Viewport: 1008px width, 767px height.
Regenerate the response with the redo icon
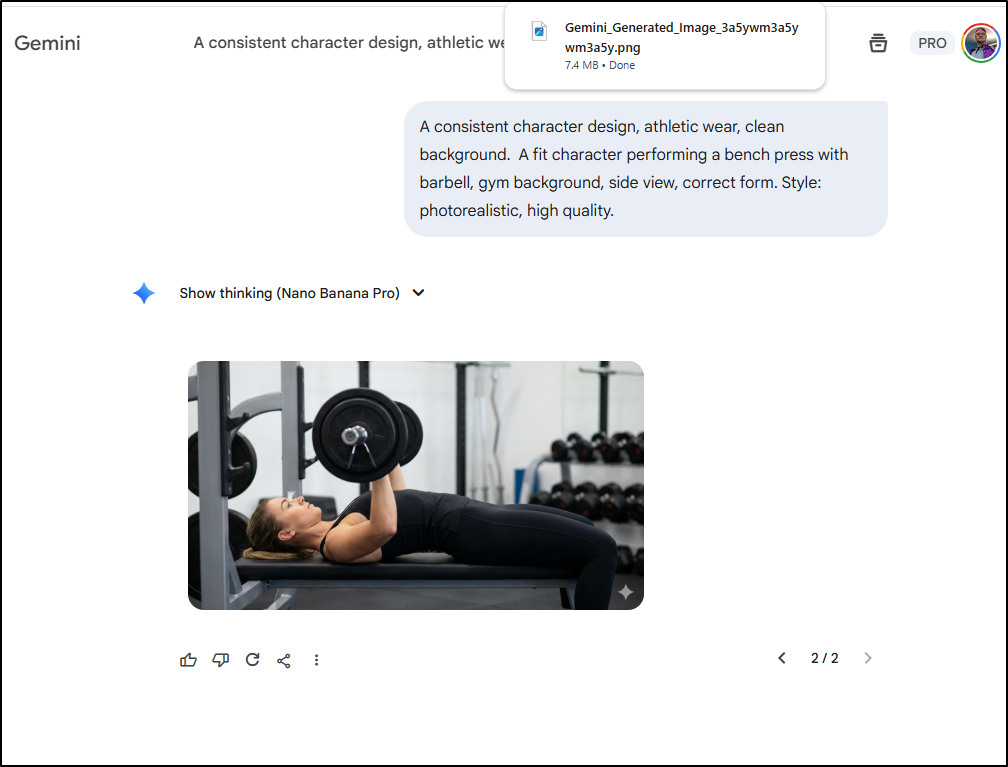tap(253, 660)
